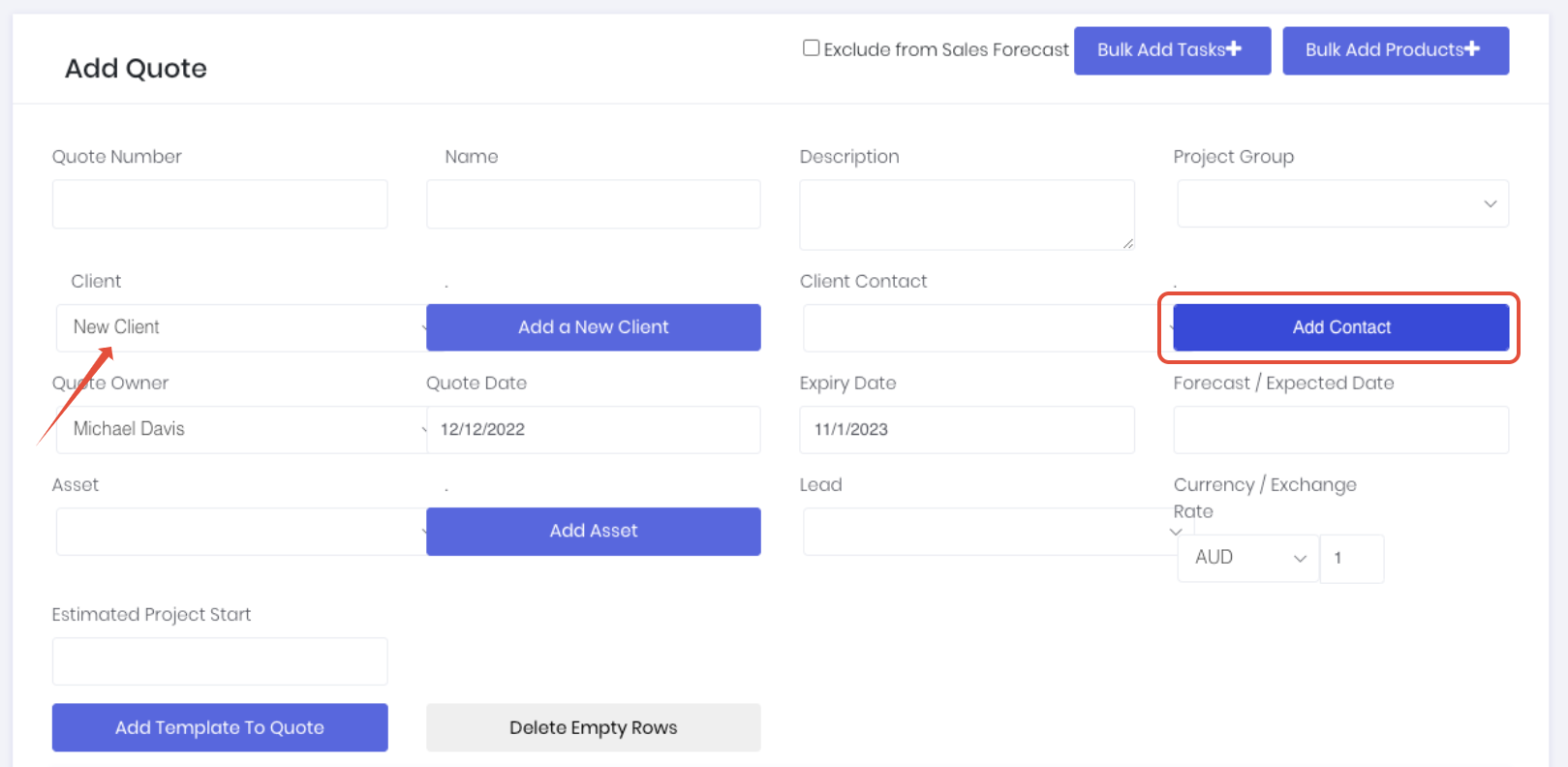Click the highlighted Add Contact button

click(x=1340, y=327)
